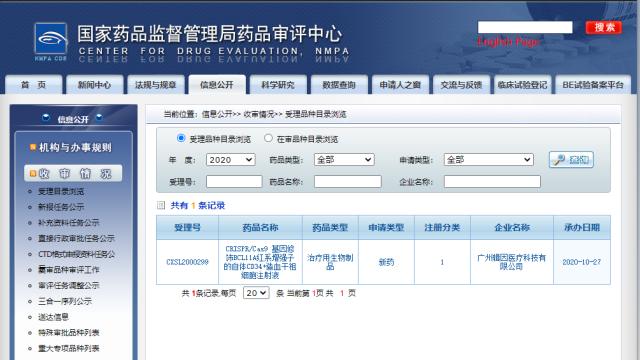Open the 申请类型 dropdown

click(x=489, y=160)
